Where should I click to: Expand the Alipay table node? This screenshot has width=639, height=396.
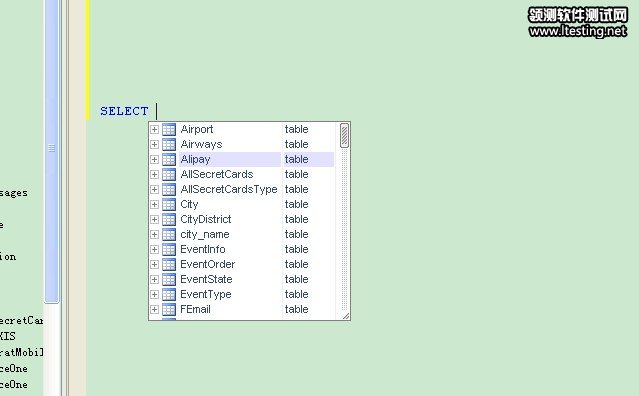click(154, 160)
